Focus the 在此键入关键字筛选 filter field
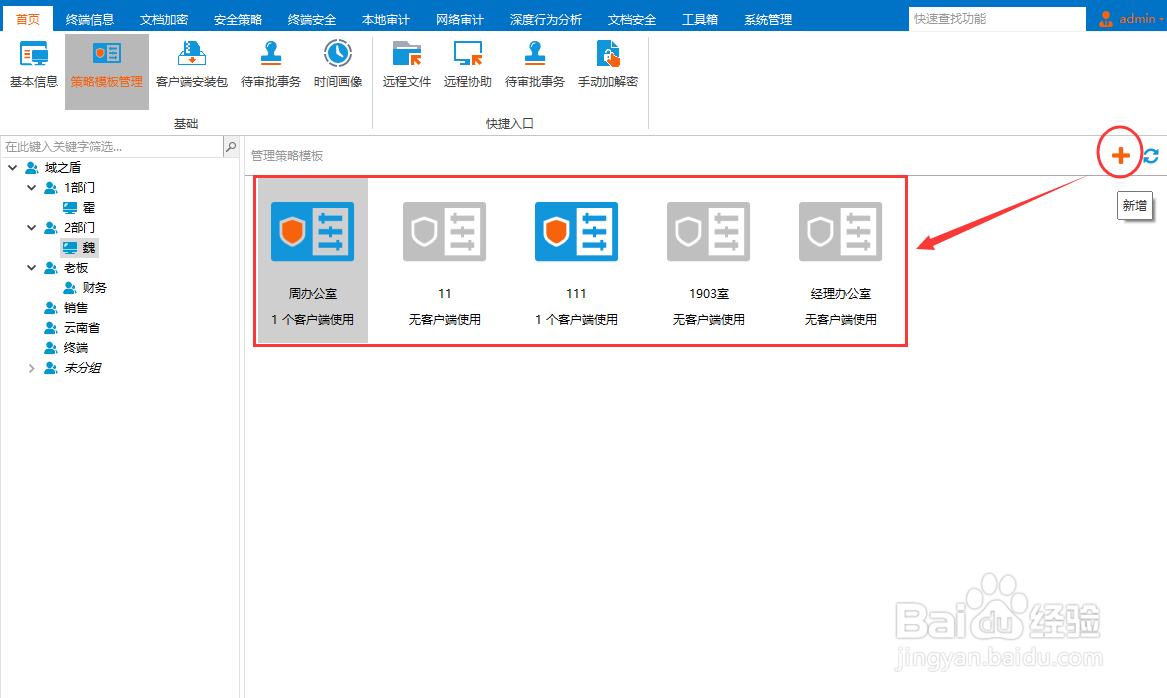 pyautogui.click(x=112, y=147)
